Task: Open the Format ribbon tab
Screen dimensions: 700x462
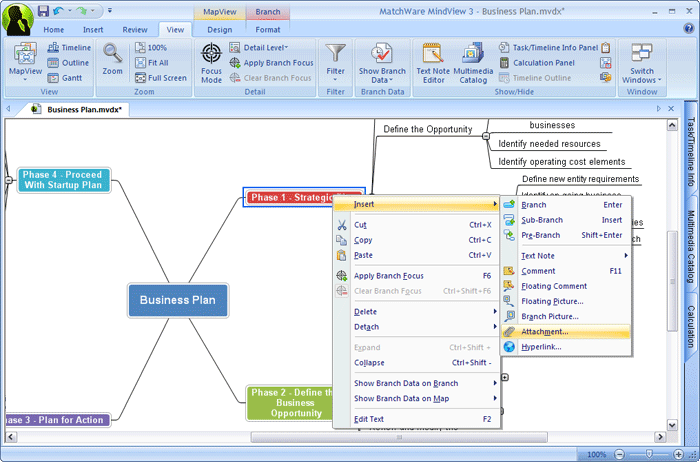Action: pos(268,29)
